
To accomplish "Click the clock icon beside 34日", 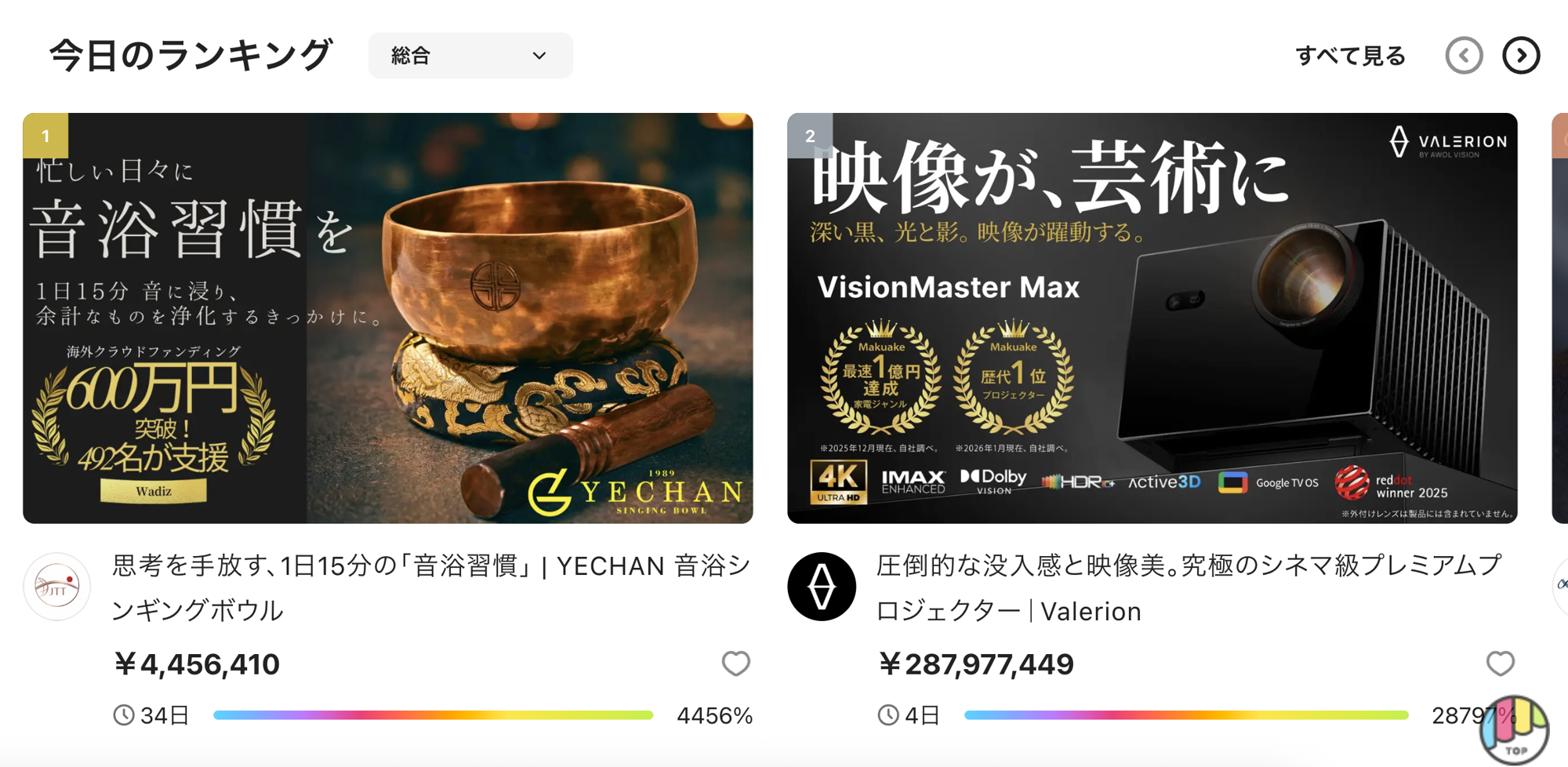I will tap(124, 715).
